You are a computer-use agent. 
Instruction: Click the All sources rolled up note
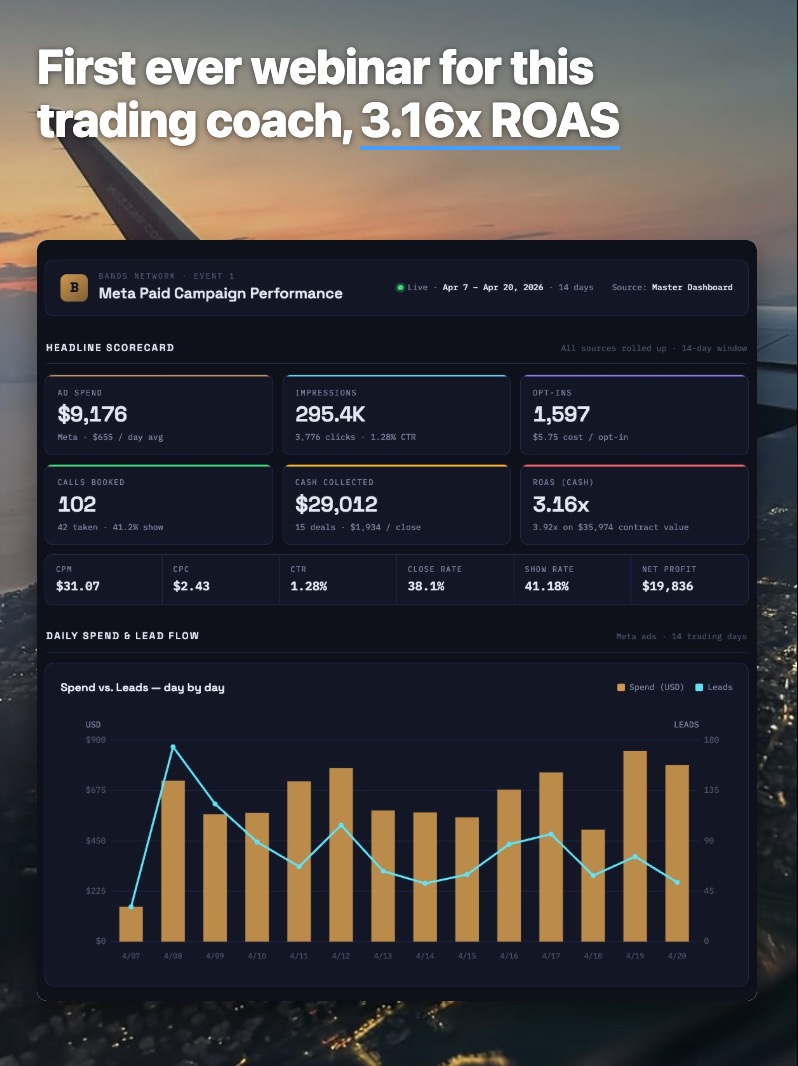pyautogui.click(x=654, y=348)
